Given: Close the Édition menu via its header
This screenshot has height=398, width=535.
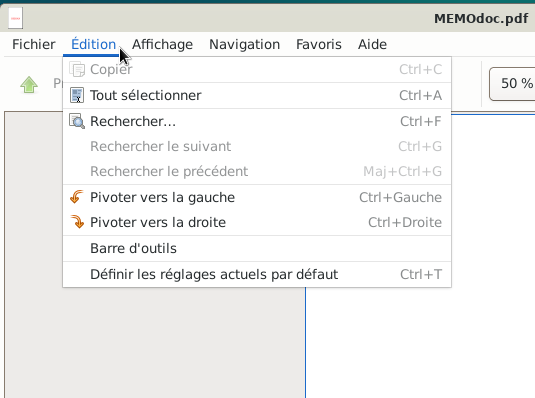Looking at the screenshot, I should pos(93,44).
